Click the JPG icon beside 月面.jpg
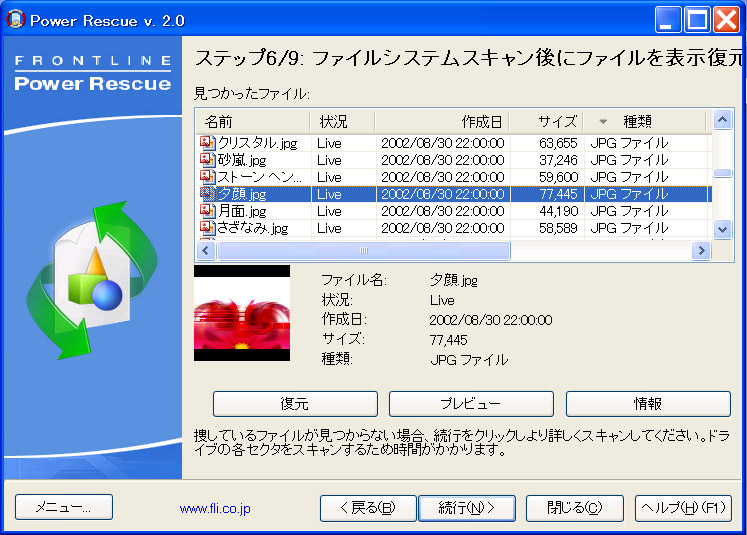Viewport: 747px width, 535px height. click(207, 211)
